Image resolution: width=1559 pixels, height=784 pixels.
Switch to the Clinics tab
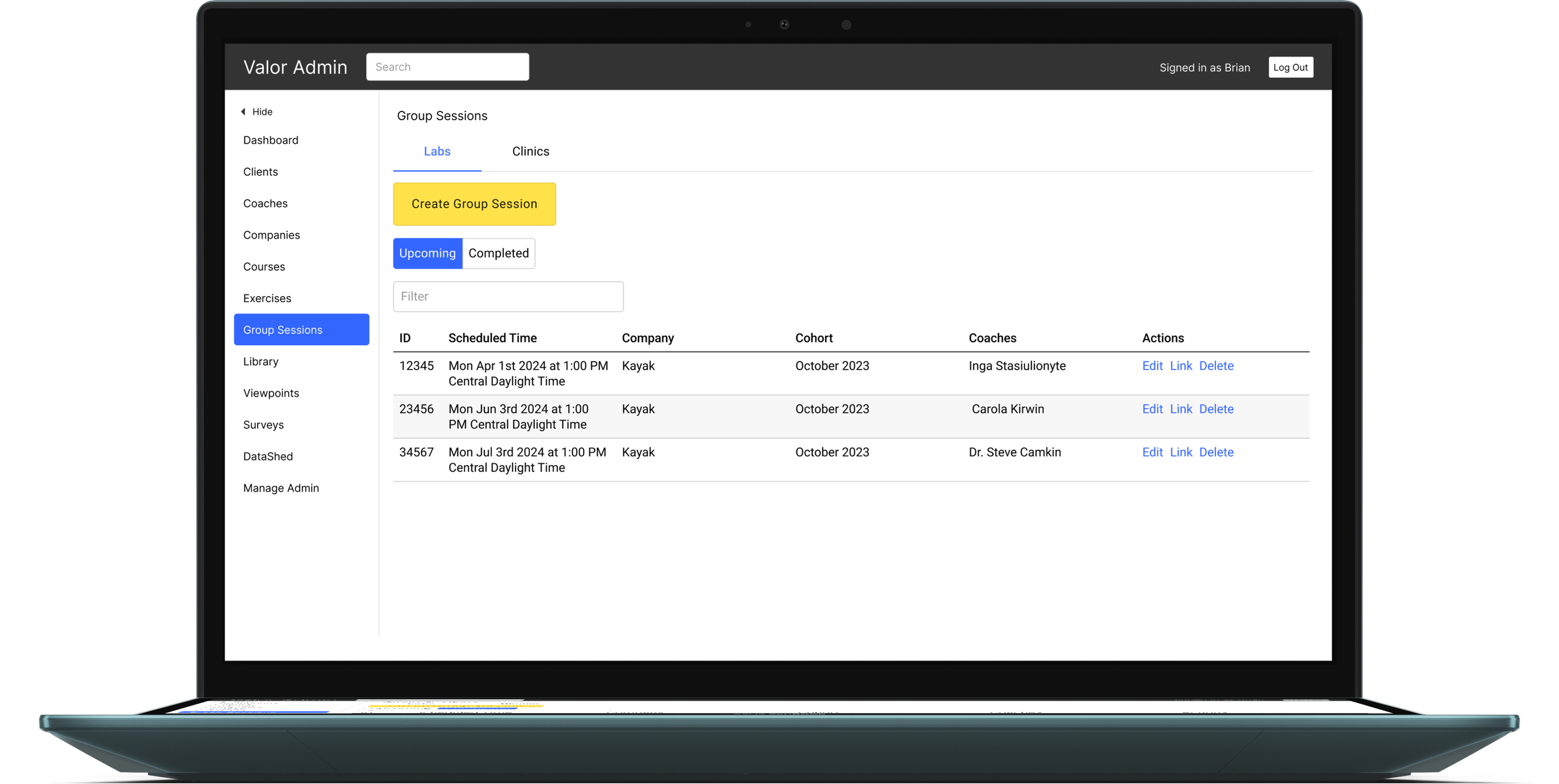click(530, 151)
